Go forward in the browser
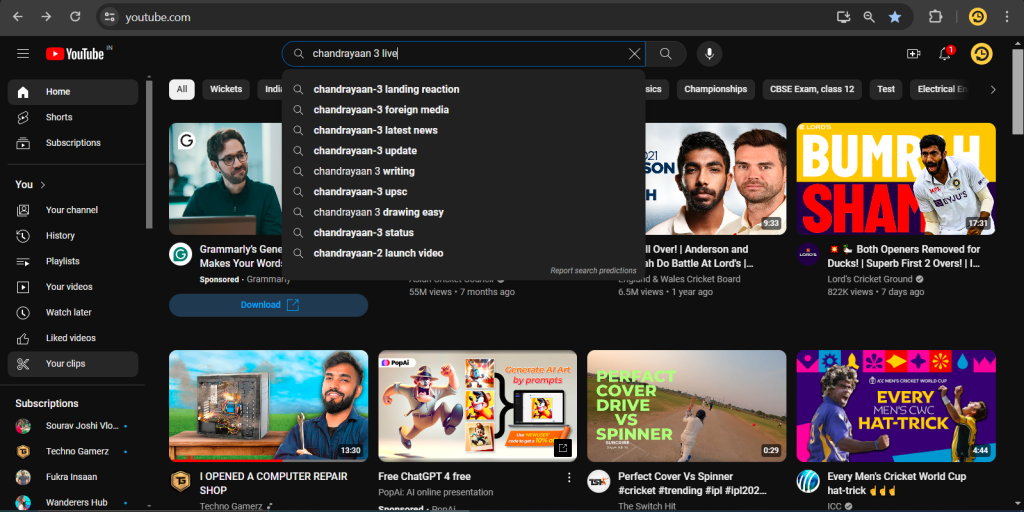 [46, 17]
